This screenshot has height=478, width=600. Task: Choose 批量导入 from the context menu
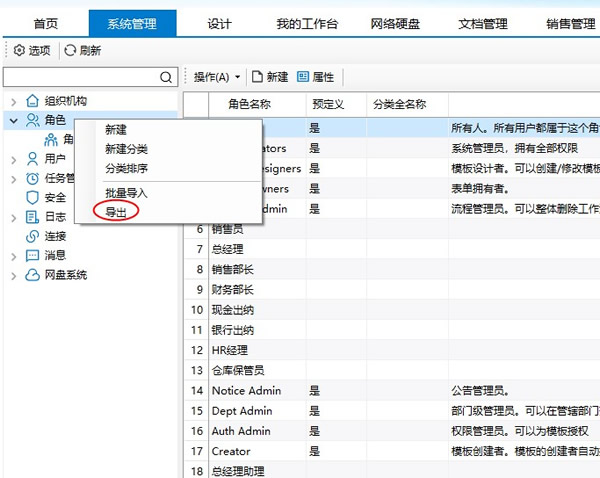pyautogui.click(x=126, y=192)
